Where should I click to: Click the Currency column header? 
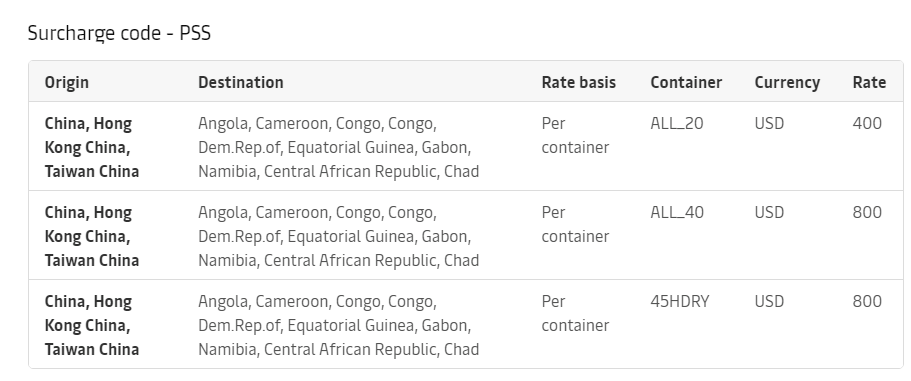point(787,82)
